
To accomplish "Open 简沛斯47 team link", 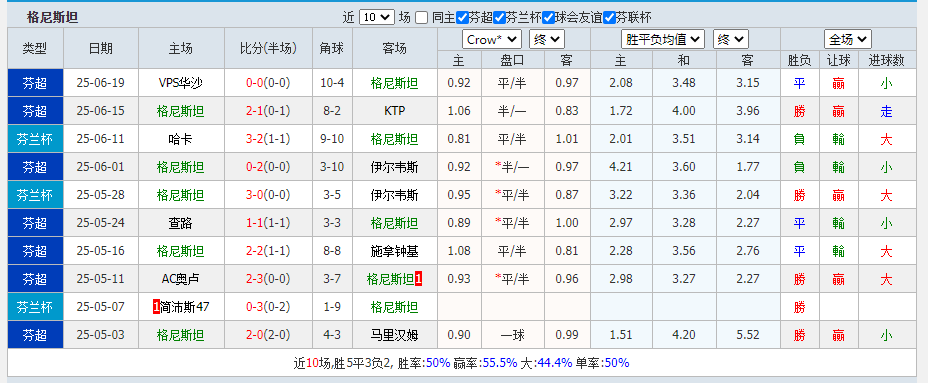I will 185,307.
